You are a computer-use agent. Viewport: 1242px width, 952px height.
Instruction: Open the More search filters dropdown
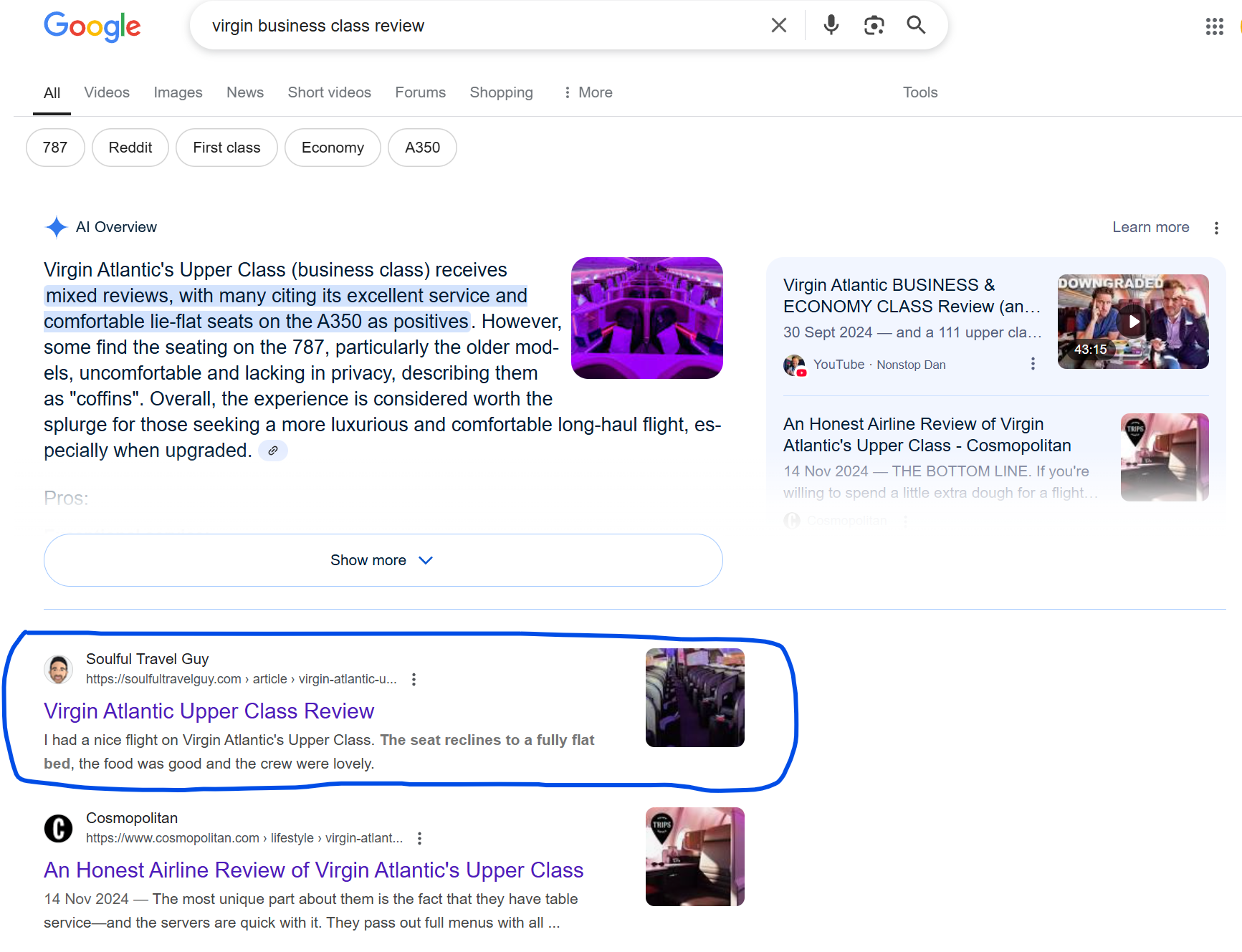tap(588, 92)
